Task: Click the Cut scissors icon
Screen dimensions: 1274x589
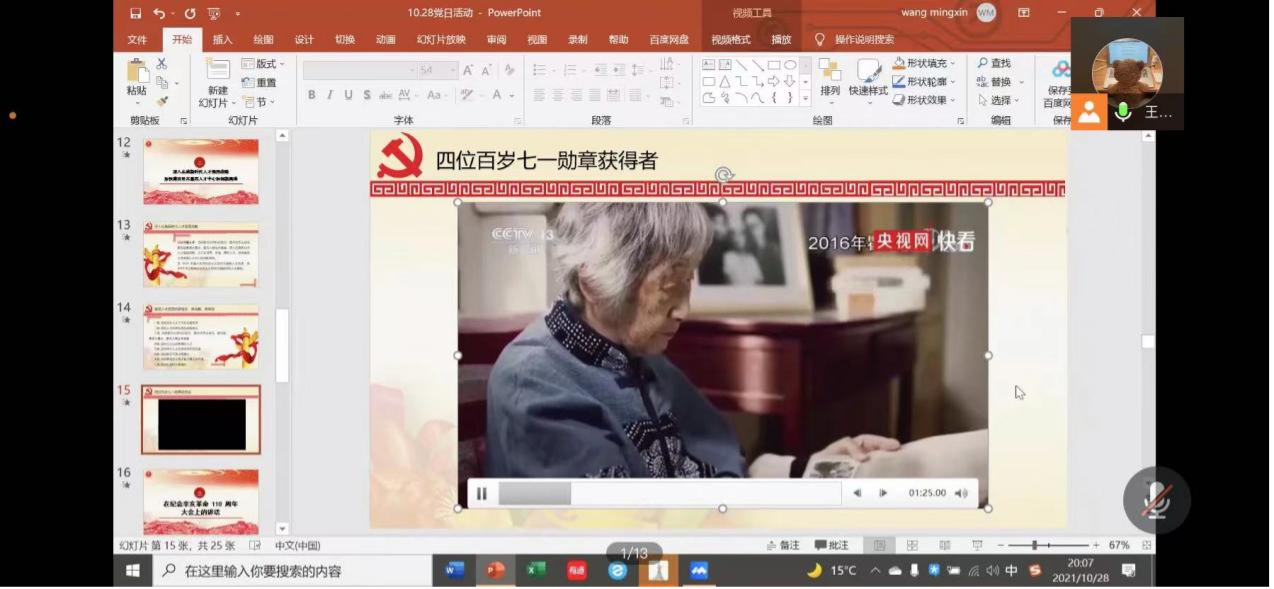Action: tap(162, 64)
